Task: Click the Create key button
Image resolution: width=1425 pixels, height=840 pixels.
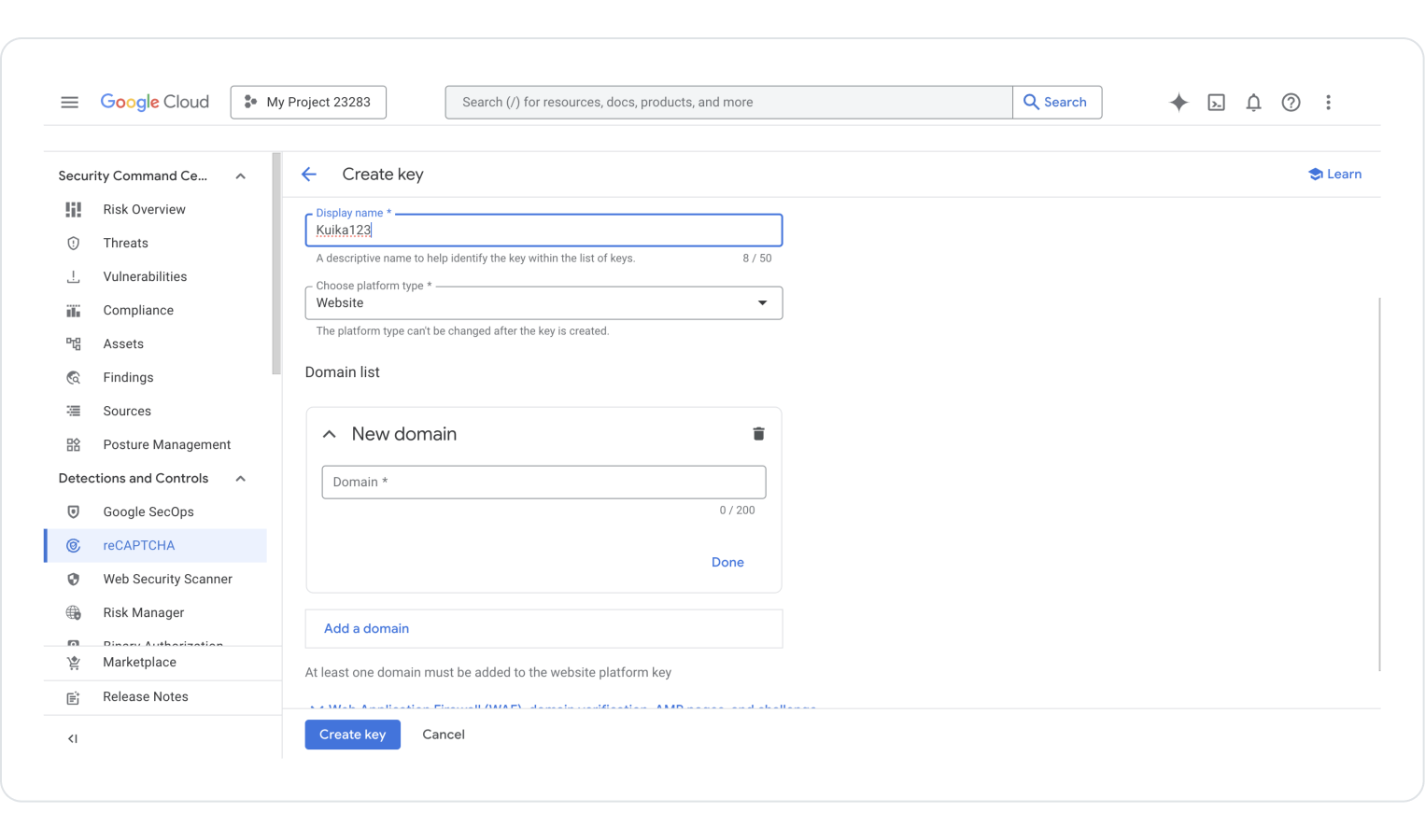Action: [353, 735]
